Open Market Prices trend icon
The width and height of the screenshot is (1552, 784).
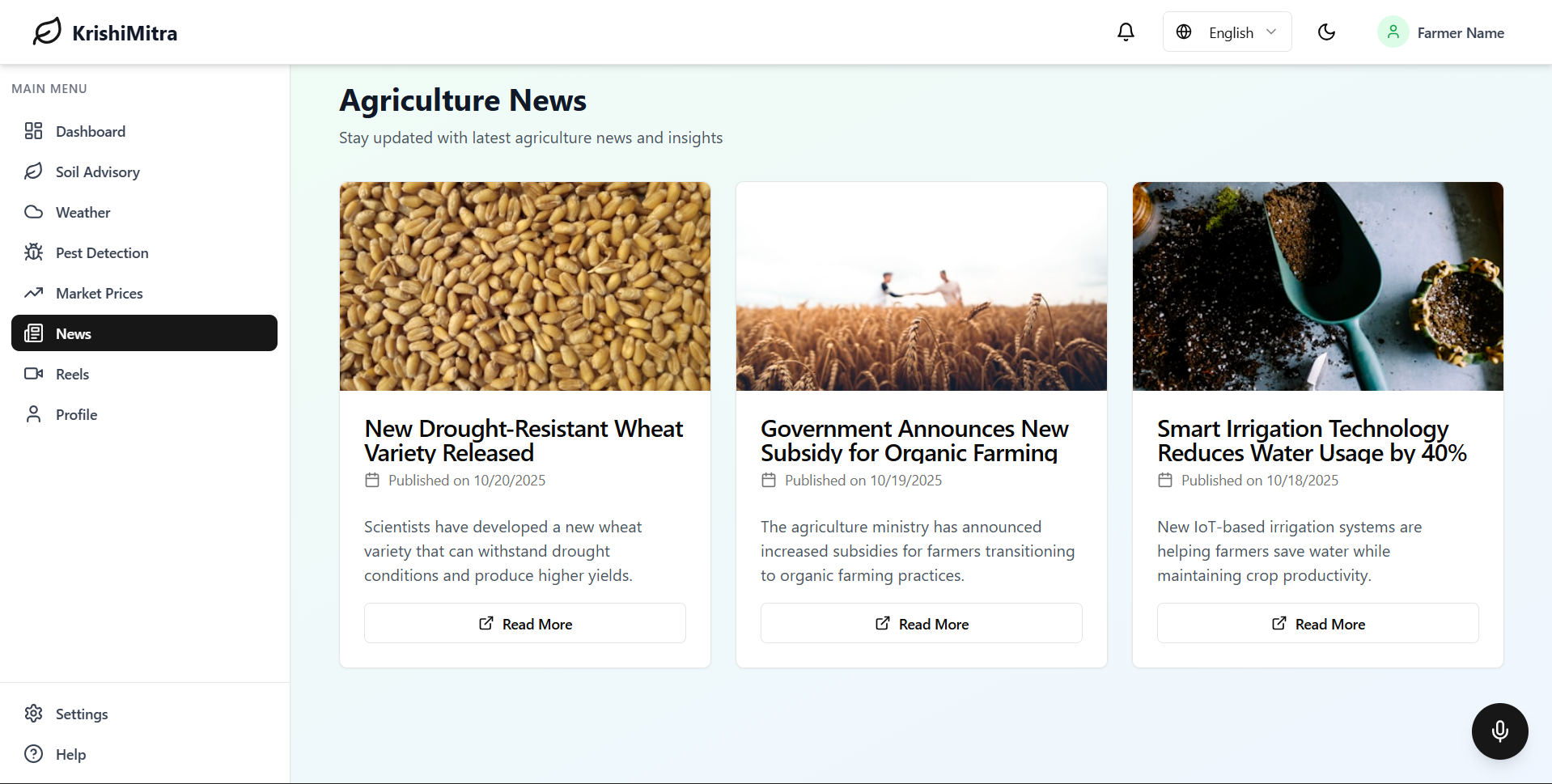point(33,293)
